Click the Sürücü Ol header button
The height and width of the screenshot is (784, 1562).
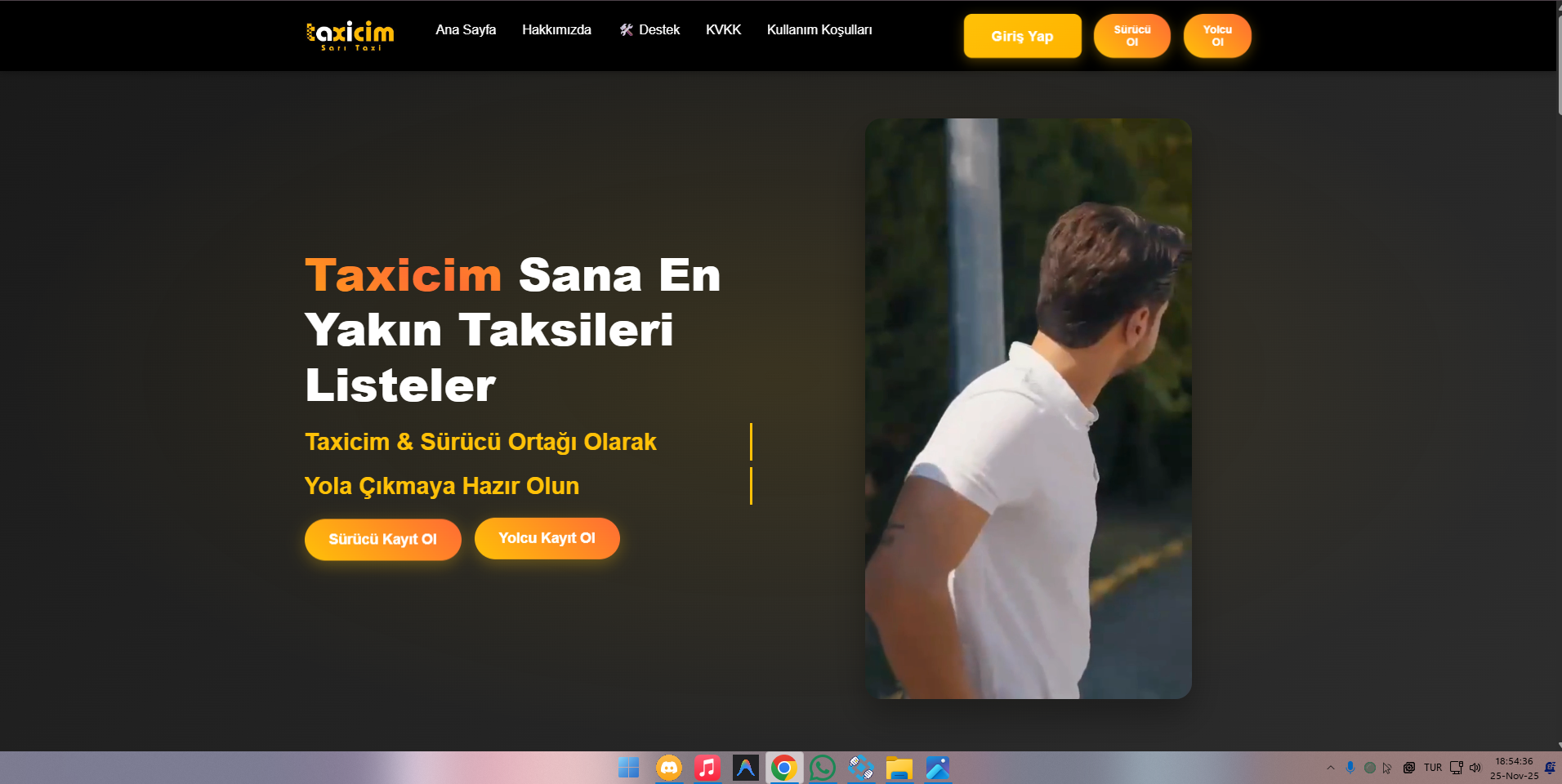(x=1131, y=36)
